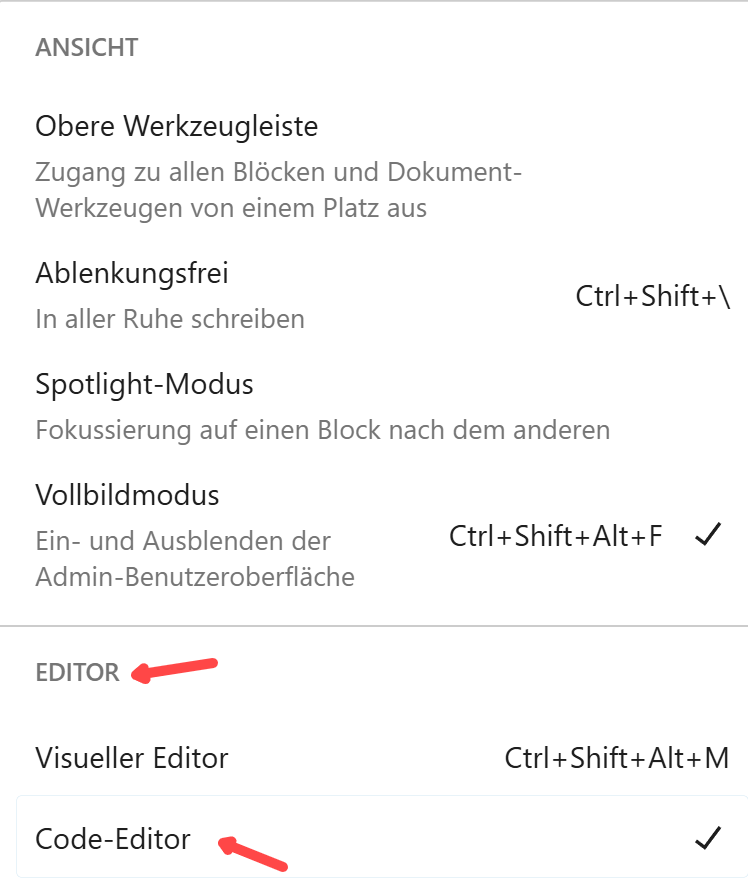This screenshot has height=892, width=748.
Task: Enable the Obere Werkzeugleiste option
Action: [x=176, y=127]
